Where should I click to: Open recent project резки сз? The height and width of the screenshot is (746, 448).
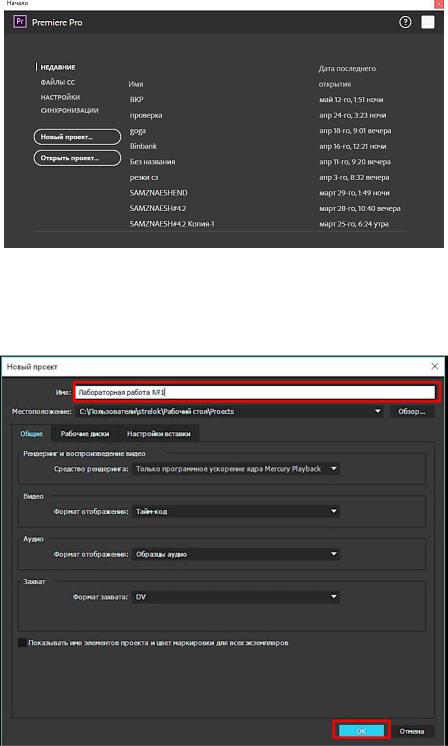point(143,177)
